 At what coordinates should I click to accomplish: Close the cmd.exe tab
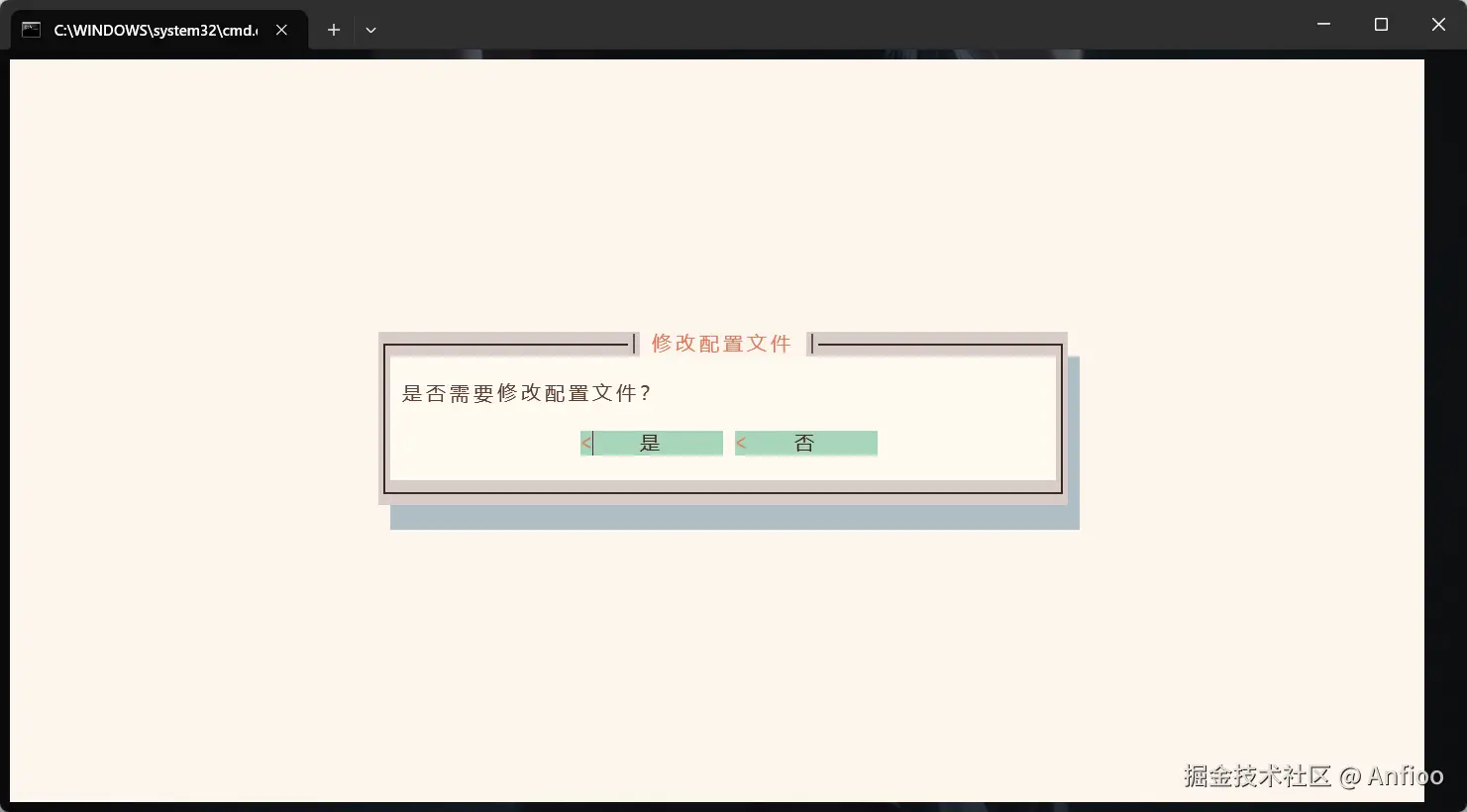tap(282, 30)
